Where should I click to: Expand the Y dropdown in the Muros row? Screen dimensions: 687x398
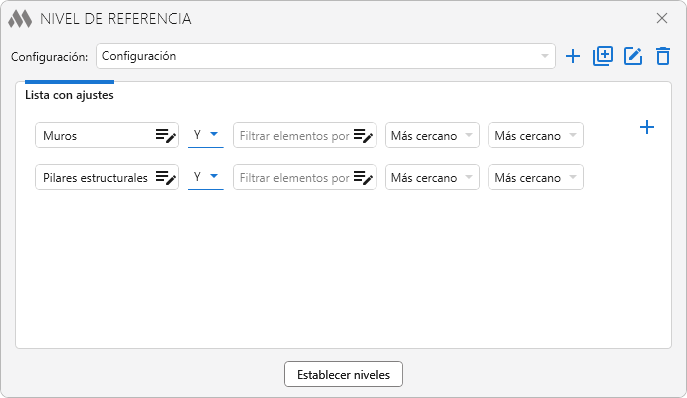tap(205, 135)
